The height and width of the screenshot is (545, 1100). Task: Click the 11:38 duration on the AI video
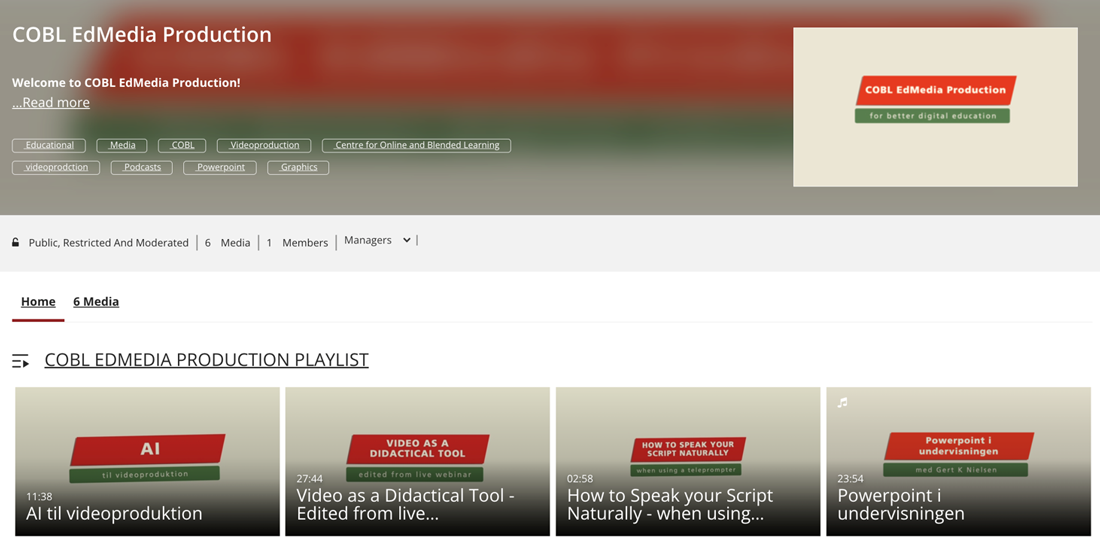point(39,496)
